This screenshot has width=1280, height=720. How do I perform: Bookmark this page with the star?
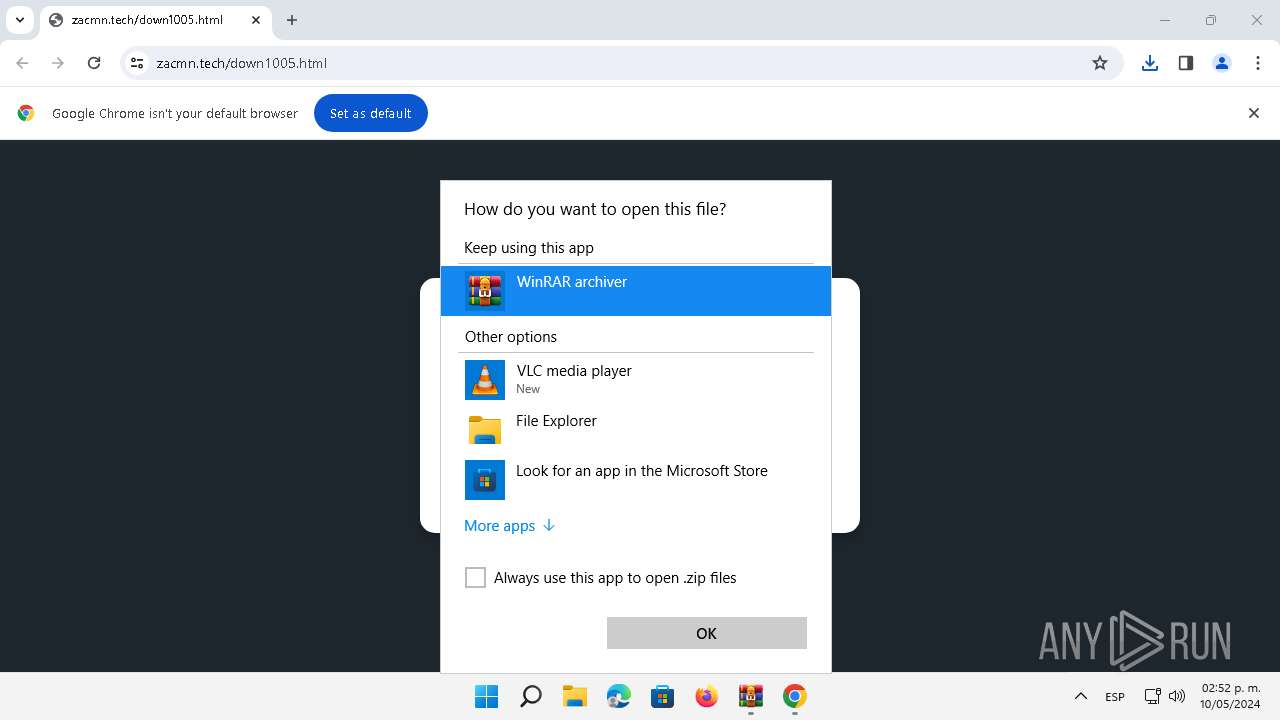click(1100, 63)
